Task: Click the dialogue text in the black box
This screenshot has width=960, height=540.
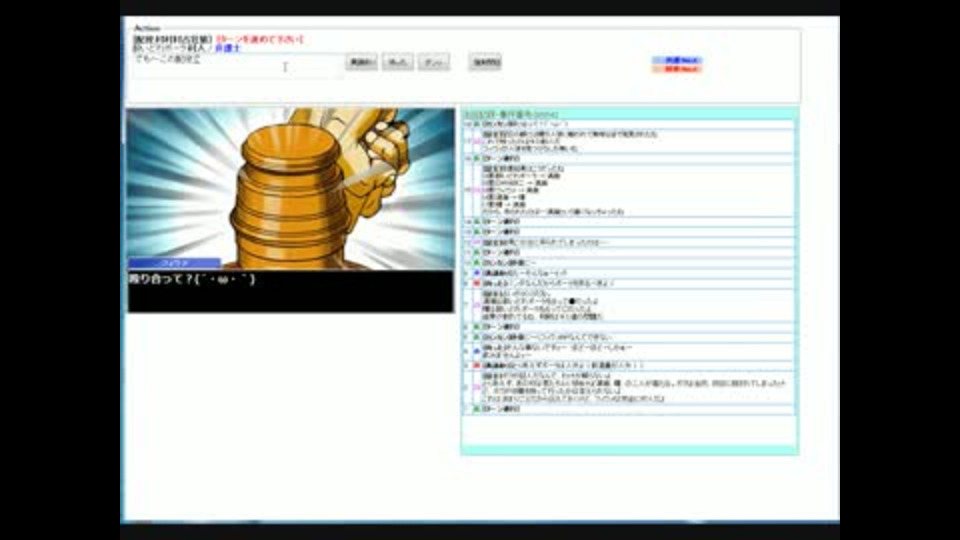Action: [192, 279]
